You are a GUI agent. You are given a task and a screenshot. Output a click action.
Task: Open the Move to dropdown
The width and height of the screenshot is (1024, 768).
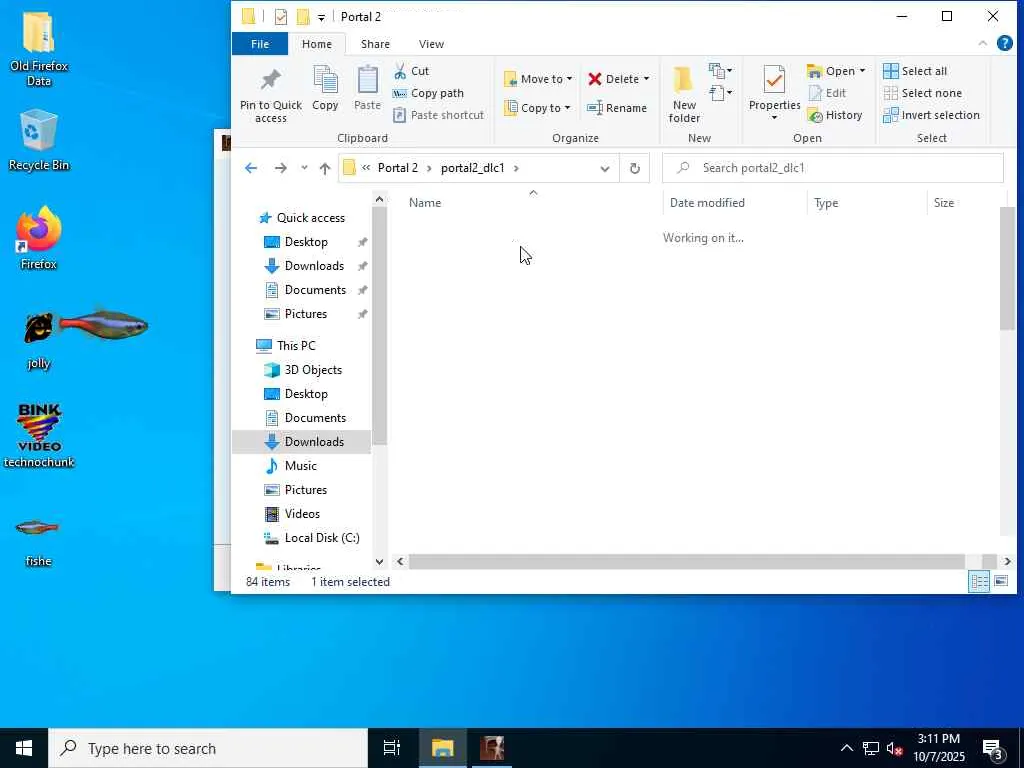click(x=538, y=79)
